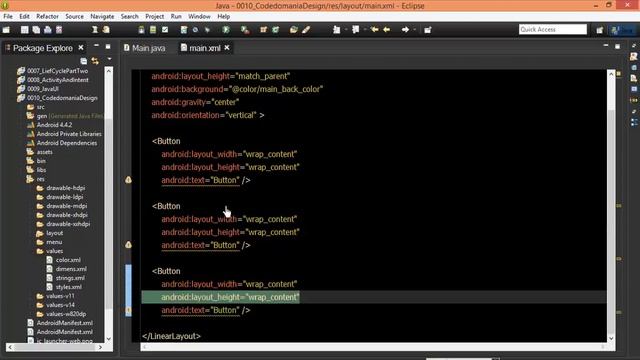Open the Help menu
The width and height of the screenshot is (640, 360).
click(x=223, y=16)
